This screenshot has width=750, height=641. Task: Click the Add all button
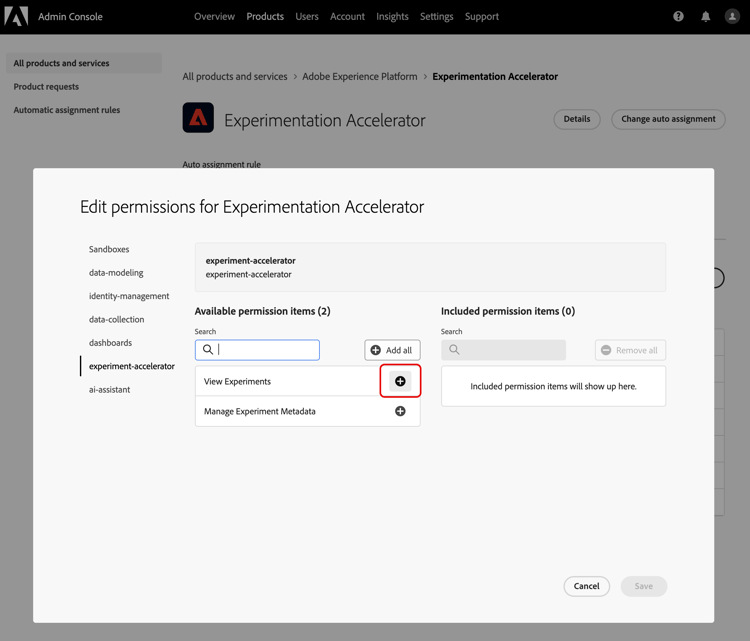click(x=392, y=350)
